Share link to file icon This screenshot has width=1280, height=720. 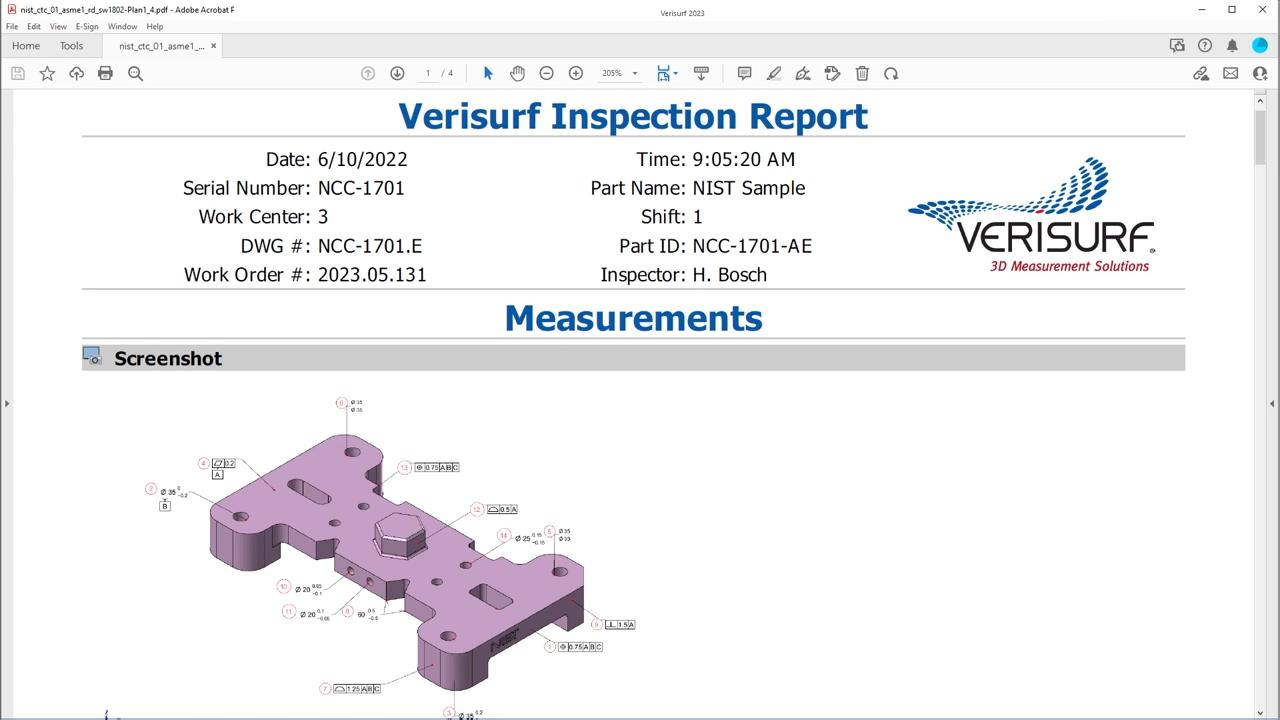(1201, 73)
